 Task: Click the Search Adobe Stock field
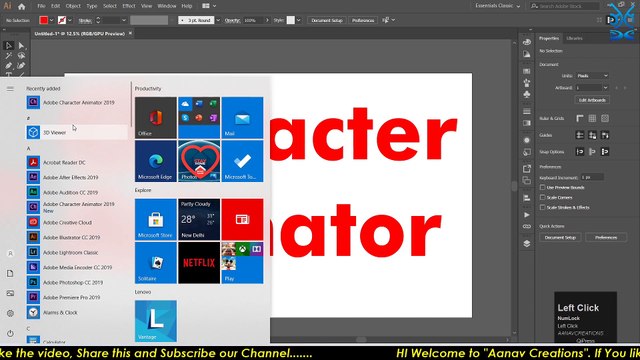564,6
